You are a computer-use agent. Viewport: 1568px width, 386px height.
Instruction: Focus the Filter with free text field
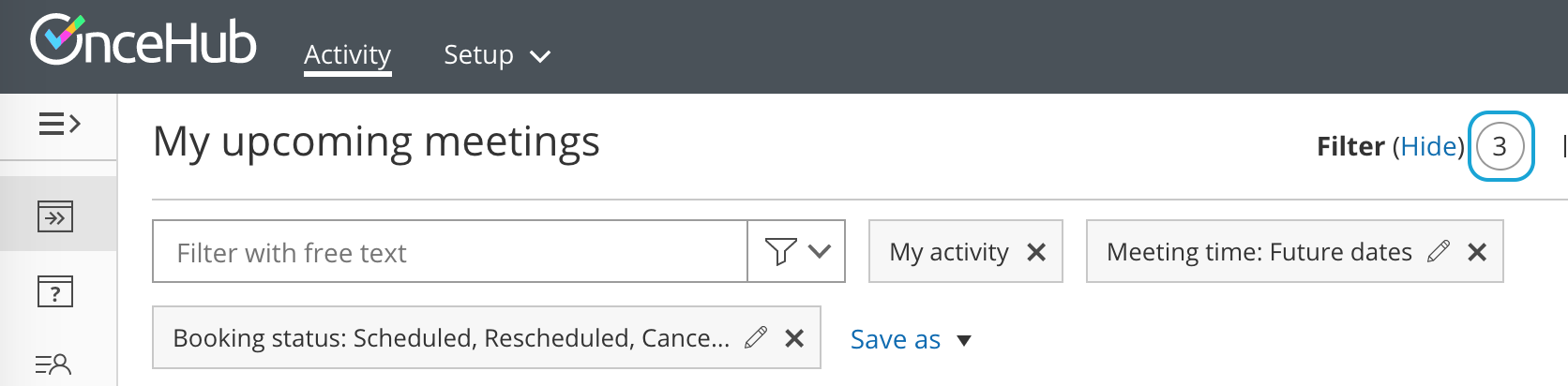(x=450, y=252)
